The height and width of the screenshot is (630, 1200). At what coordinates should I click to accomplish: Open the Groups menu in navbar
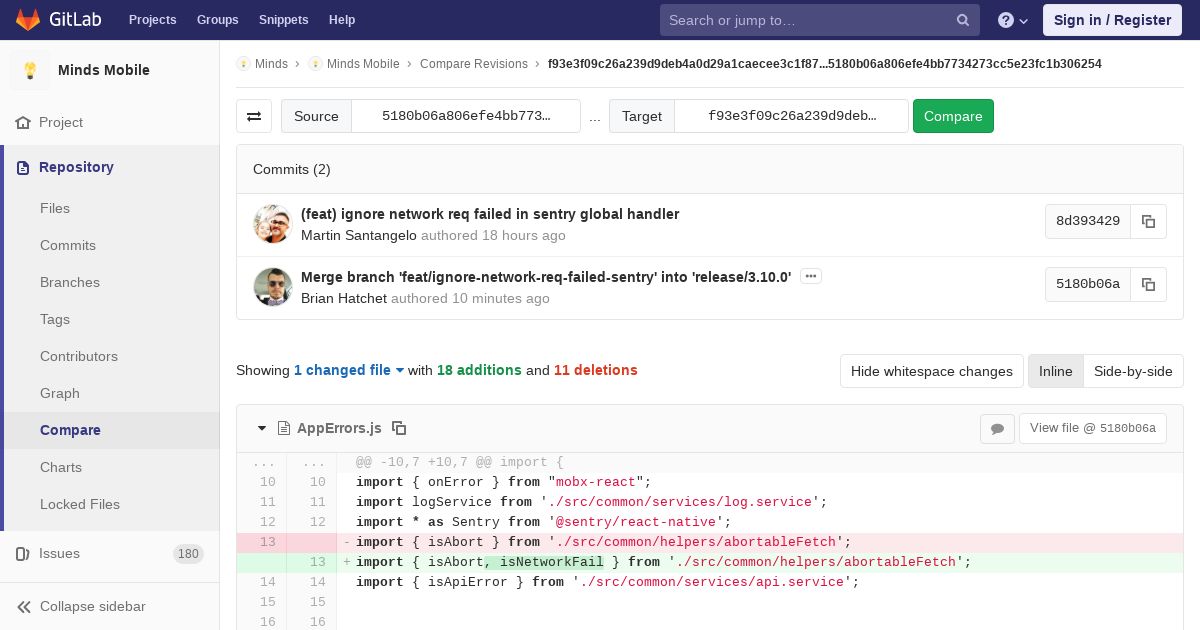[x=217, y=20]
